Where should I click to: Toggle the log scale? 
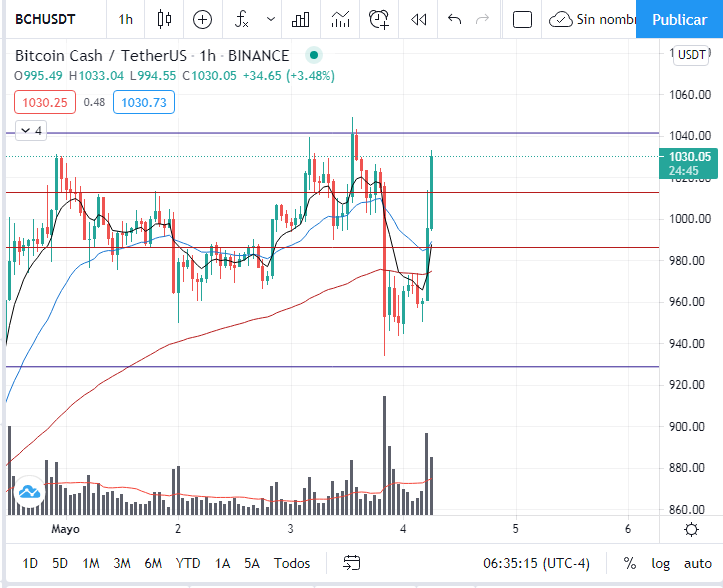point(660,564)
